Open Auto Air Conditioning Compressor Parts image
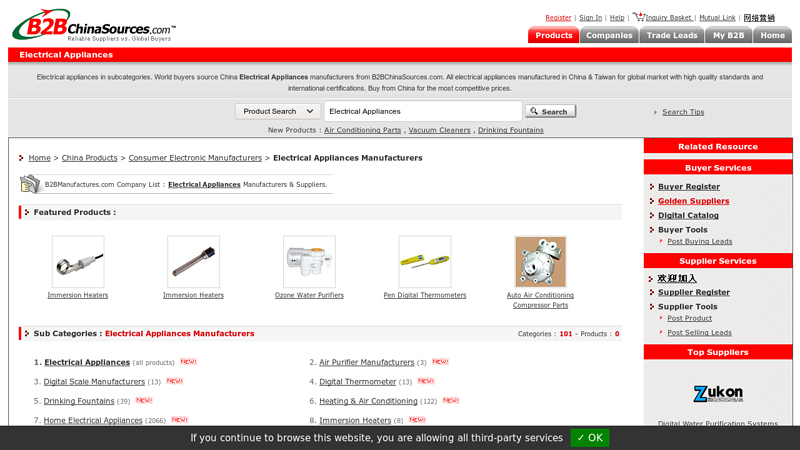This screenshot has width=800, height=450. [x=540, y=261]
